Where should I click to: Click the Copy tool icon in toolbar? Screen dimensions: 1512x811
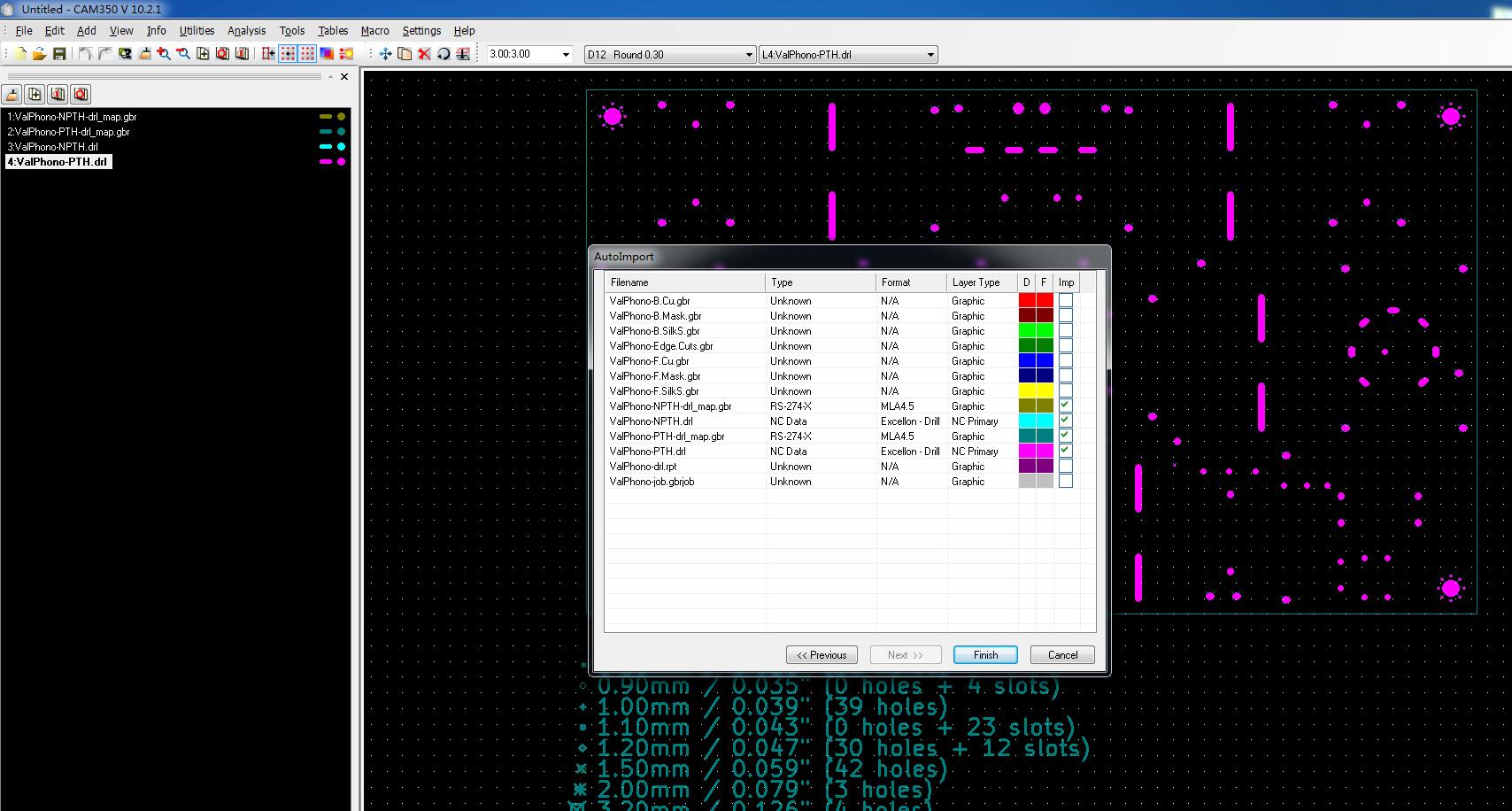coord(405,54)
